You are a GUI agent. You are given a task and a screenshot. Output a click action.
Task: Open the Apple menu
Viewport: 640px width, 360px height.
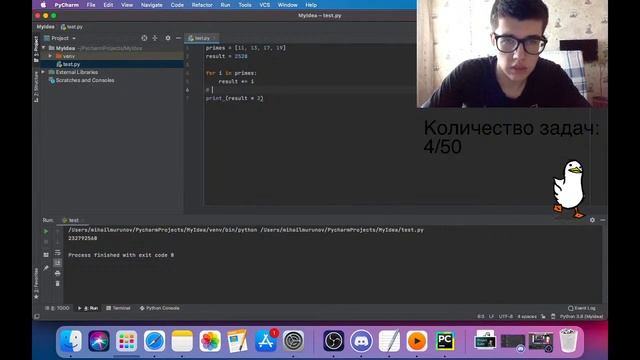click(x=43, y=5)
